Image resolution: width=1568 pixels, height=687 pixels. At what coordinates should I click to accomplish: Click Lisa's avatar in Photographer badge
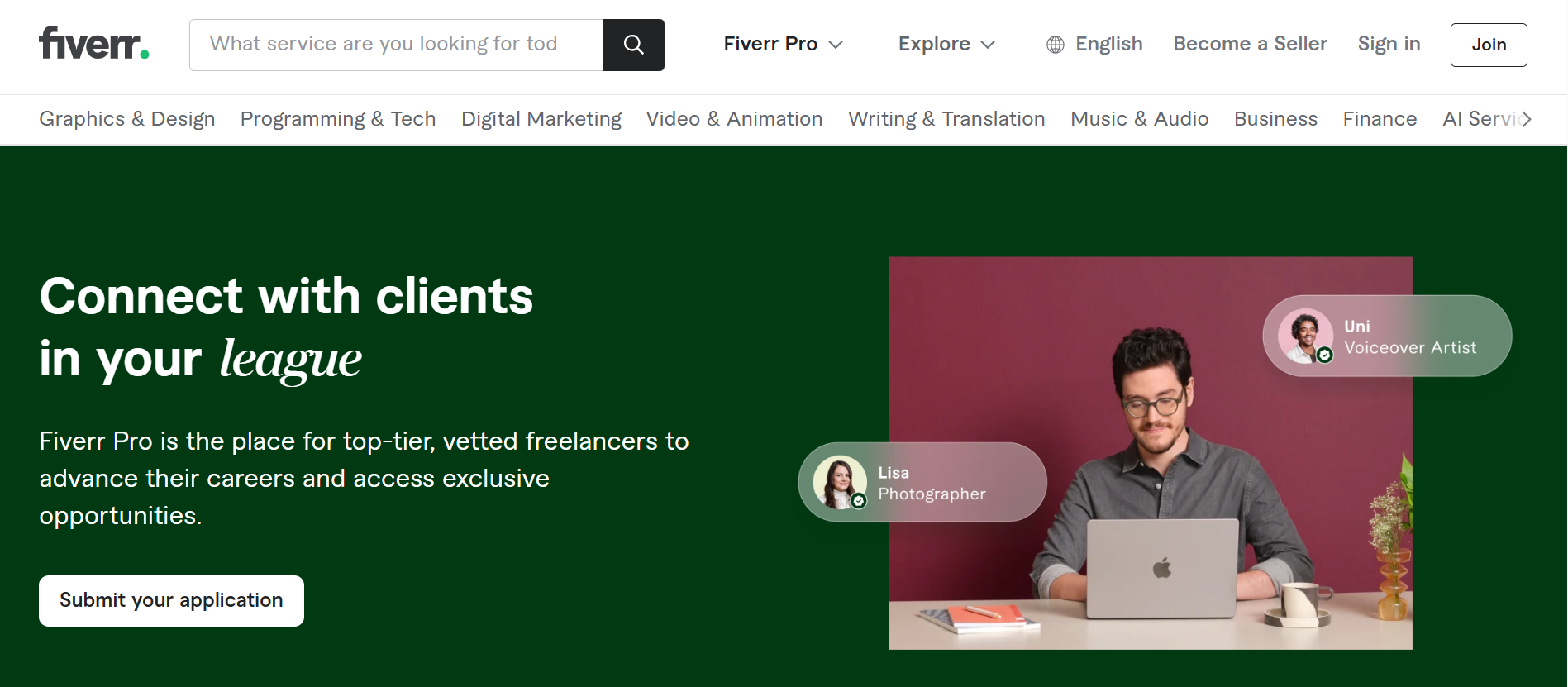[x=840, y=482]
